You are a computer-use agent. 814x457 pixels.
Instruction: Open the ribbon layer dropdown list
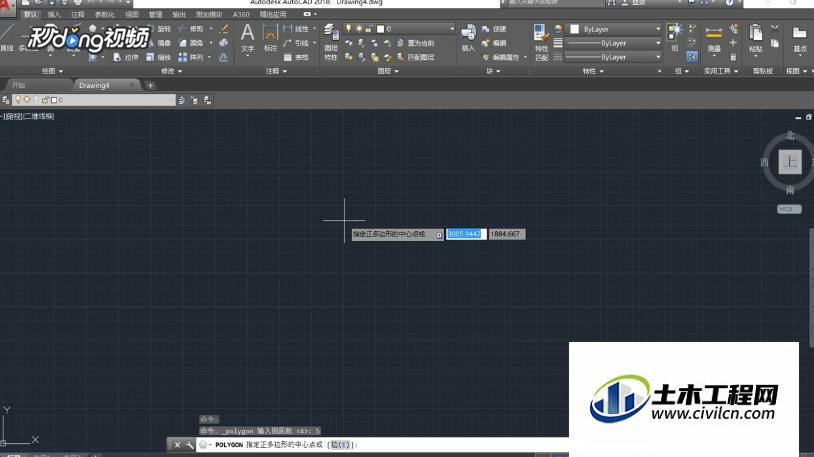pyautogui.click(x=452, y=29)
